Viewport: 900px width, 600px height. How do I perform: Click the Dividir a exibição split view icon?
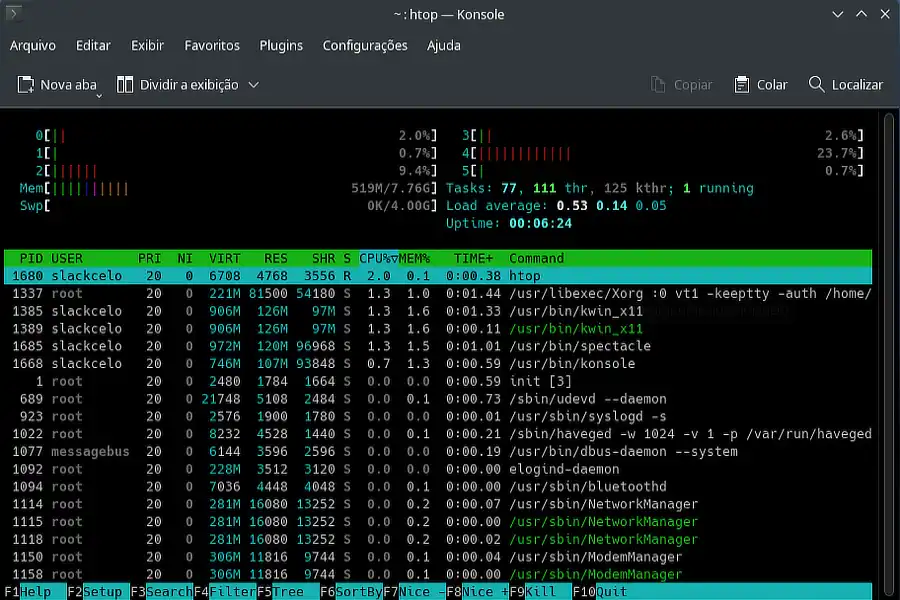point(125,85)
